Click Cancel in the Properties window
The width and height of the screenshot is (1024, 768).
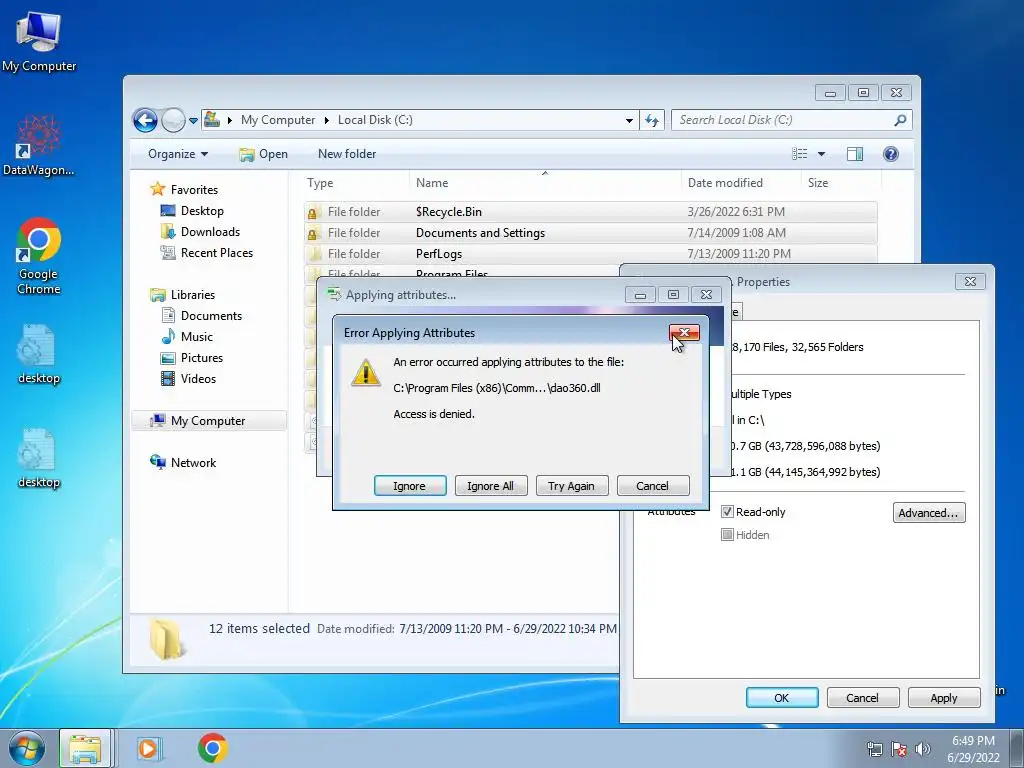[x=863, y=698]
